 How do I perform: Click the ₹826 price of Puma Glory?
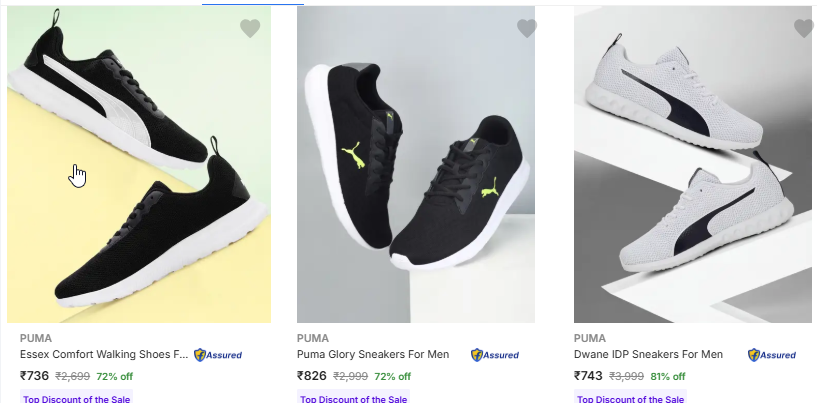(311, 376)
